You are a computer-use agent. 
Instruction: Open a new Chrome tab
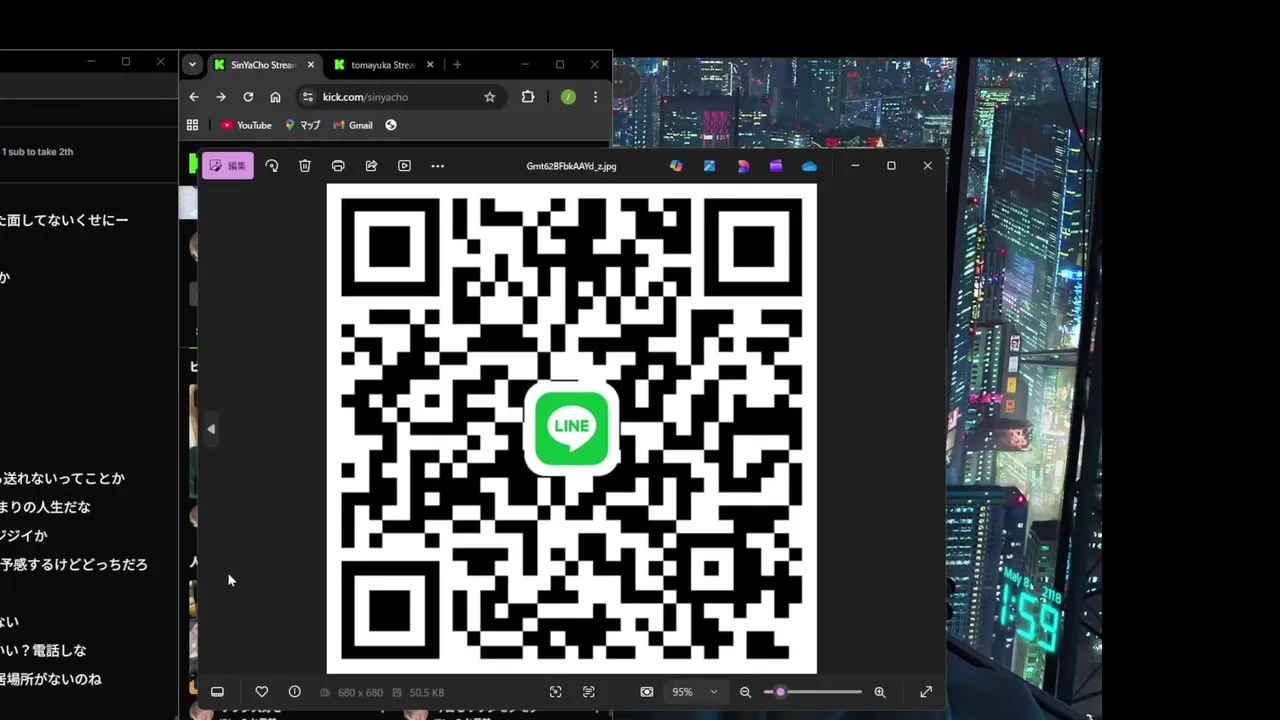(x=457, y=65)
